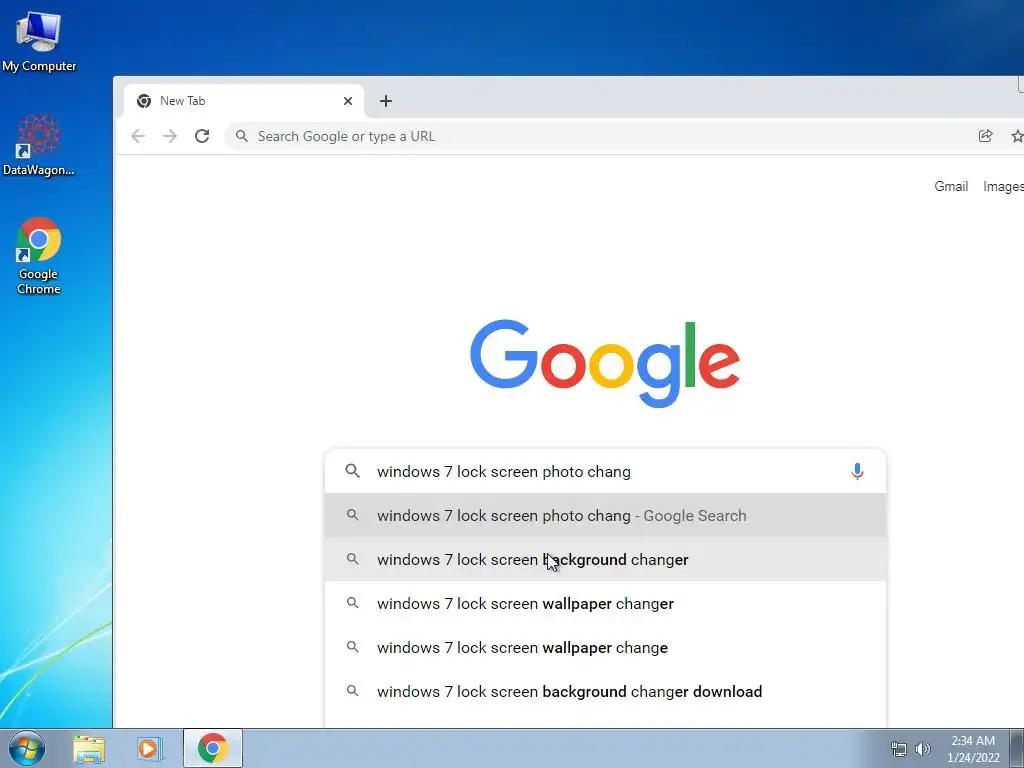Bookmark this page with star icon
1024x768 pixels.
(x=1017, y=136)
